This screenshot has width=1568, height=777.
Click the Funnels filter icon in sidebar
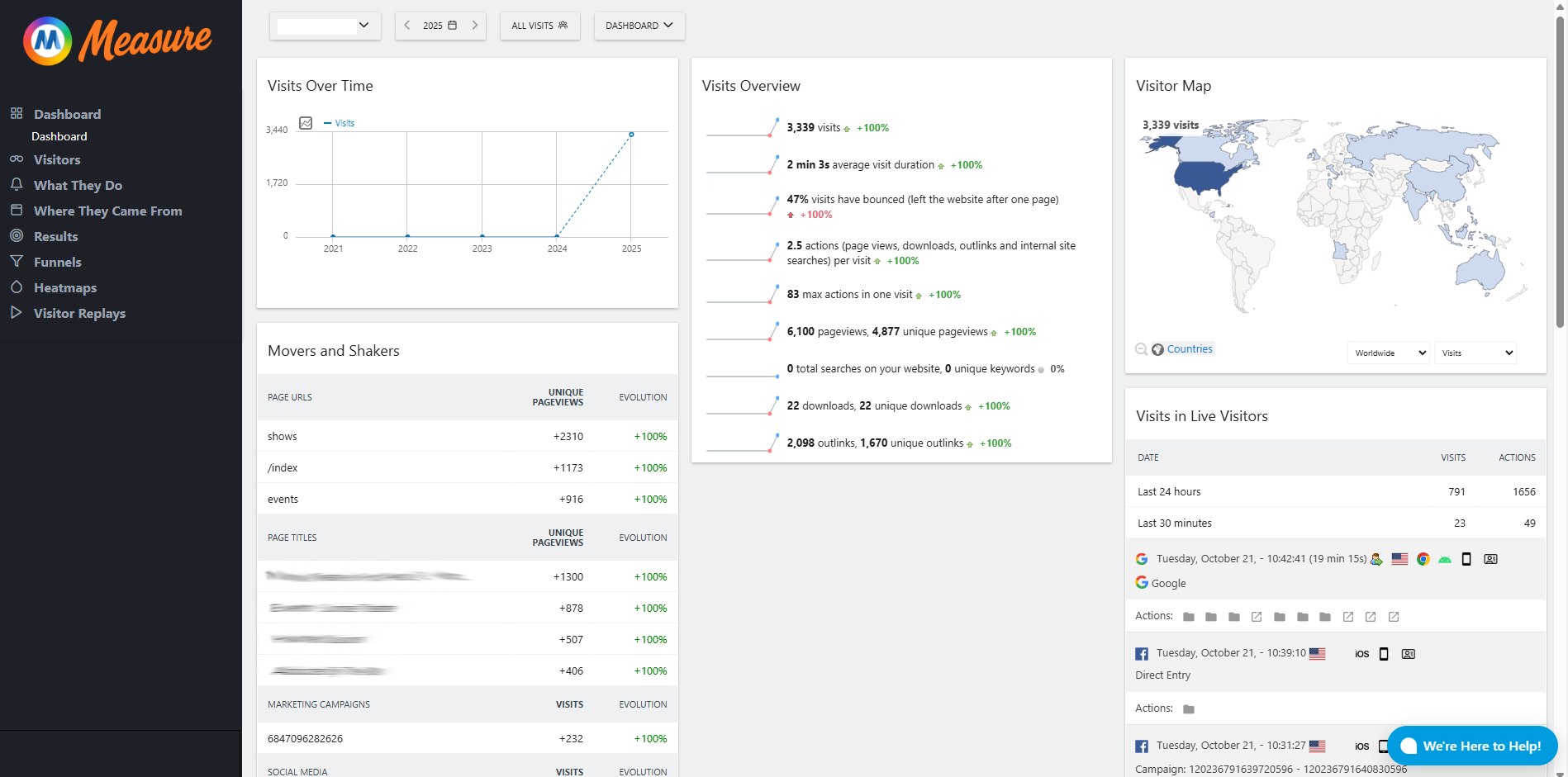tap(17, 262)
